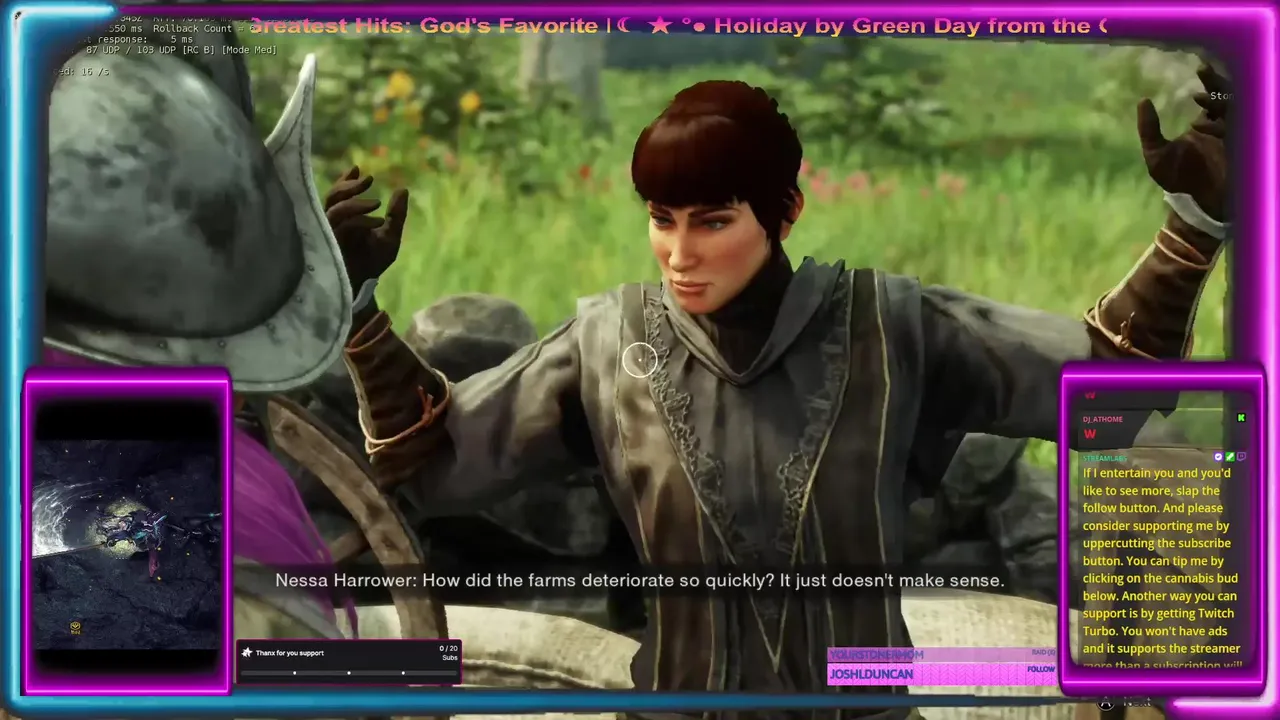
Task: Click the green badge in the STREAMLABS message
Action: coord(1230,457)
